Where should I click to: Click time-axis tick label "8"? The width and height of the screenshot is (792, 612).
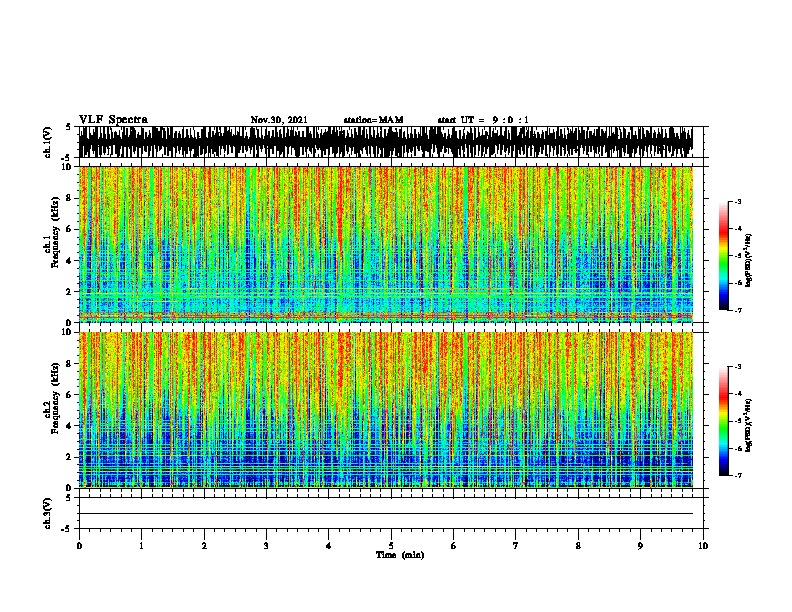(x=578, y=545)
